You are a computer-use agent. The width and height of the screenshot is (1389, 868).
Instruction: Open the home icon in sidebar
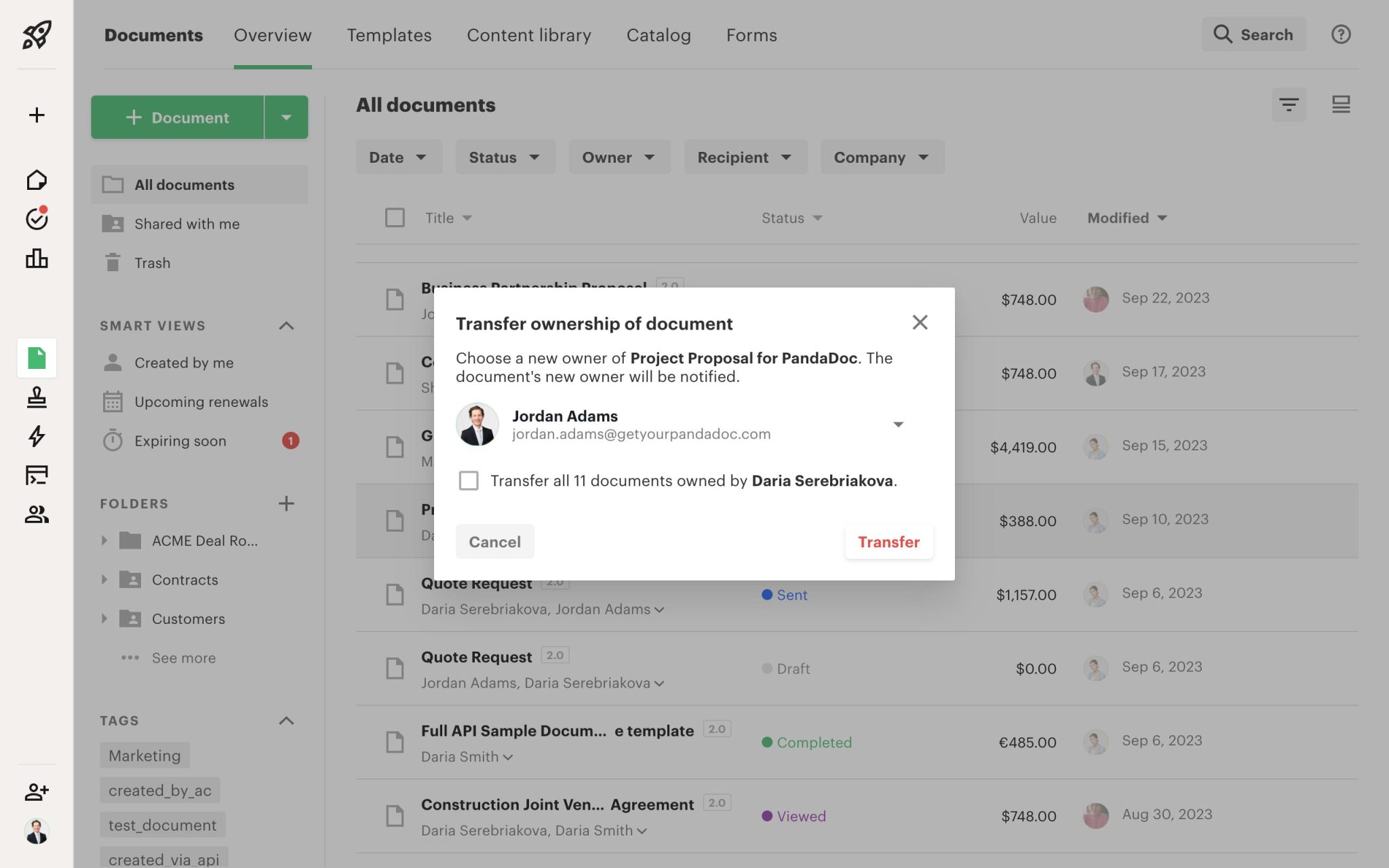37,180
